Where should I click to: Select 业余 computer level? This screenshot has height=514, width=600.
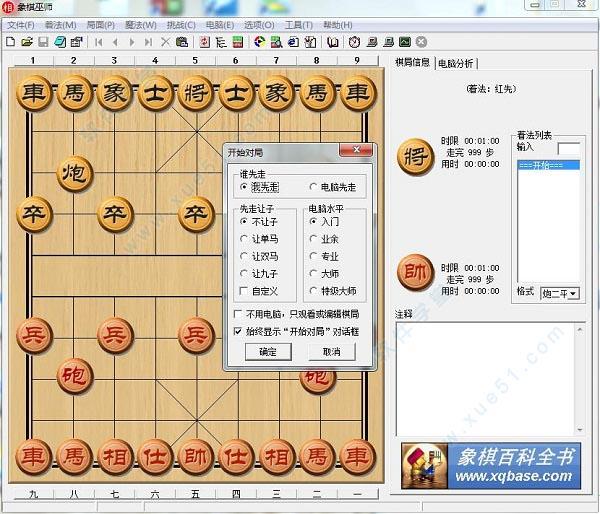pos(324,239)
